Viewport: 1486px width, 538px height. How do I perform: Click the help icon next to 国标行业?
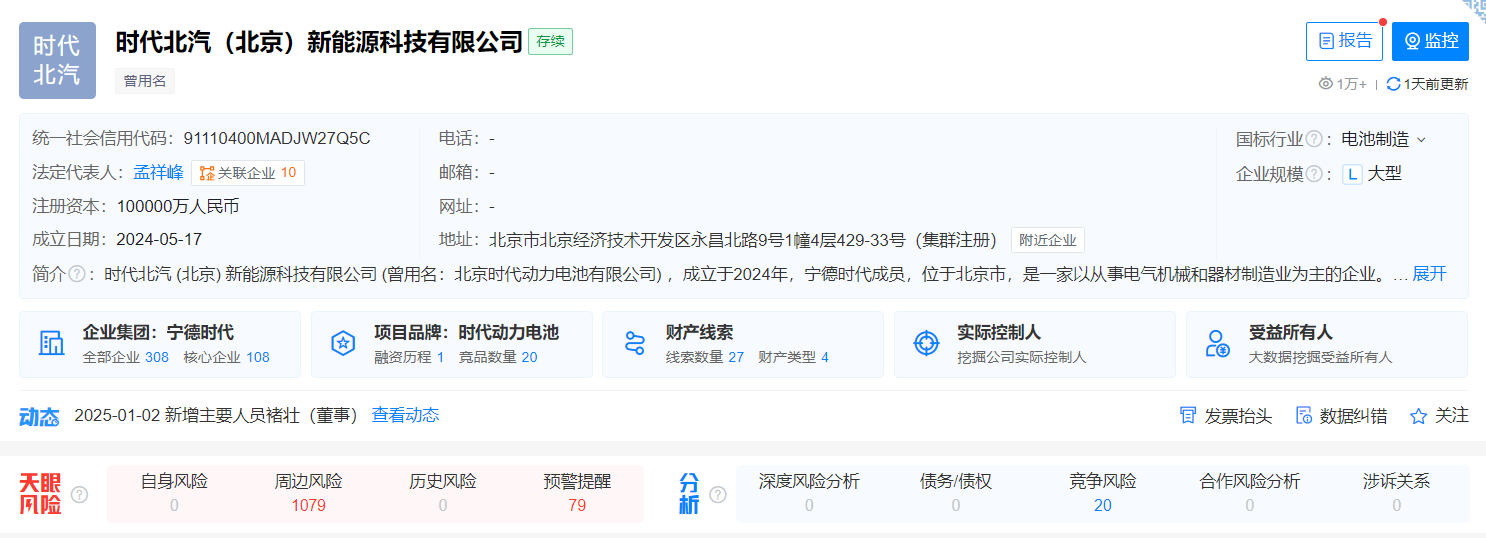(x=1314, y=139)
